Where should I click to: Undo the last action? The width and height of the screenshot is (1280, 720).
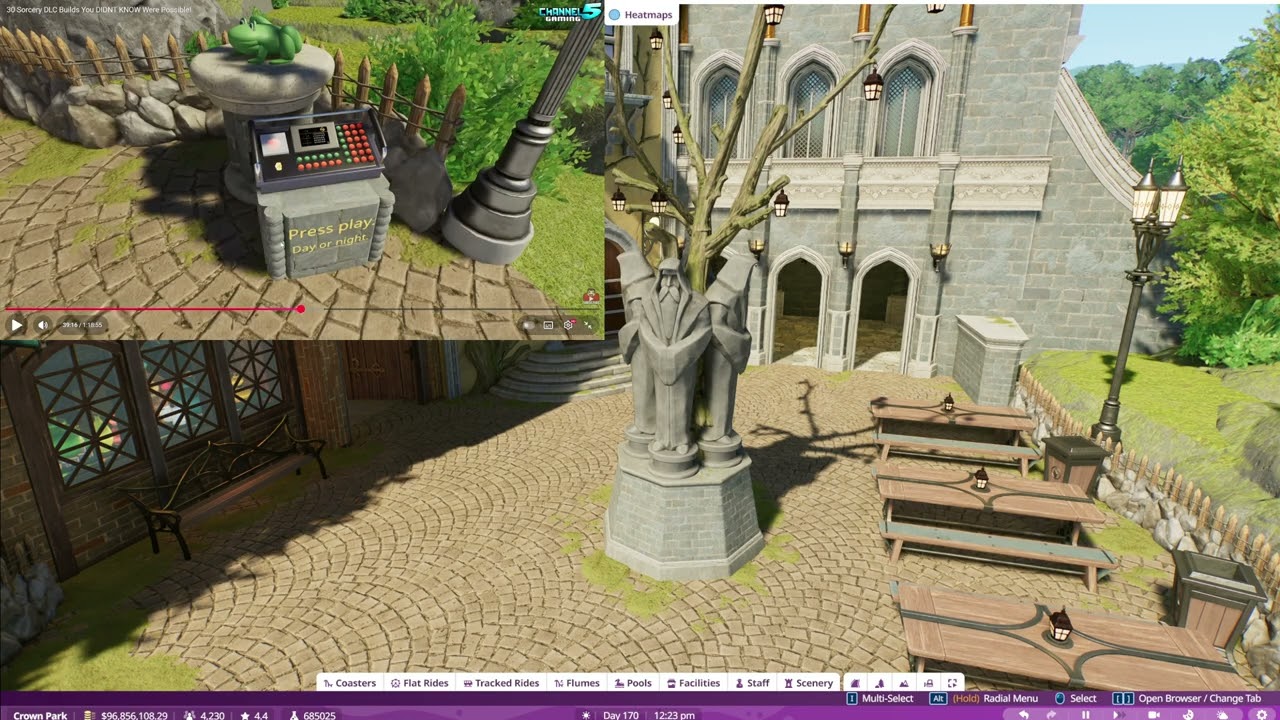(x=1024, y=714)
